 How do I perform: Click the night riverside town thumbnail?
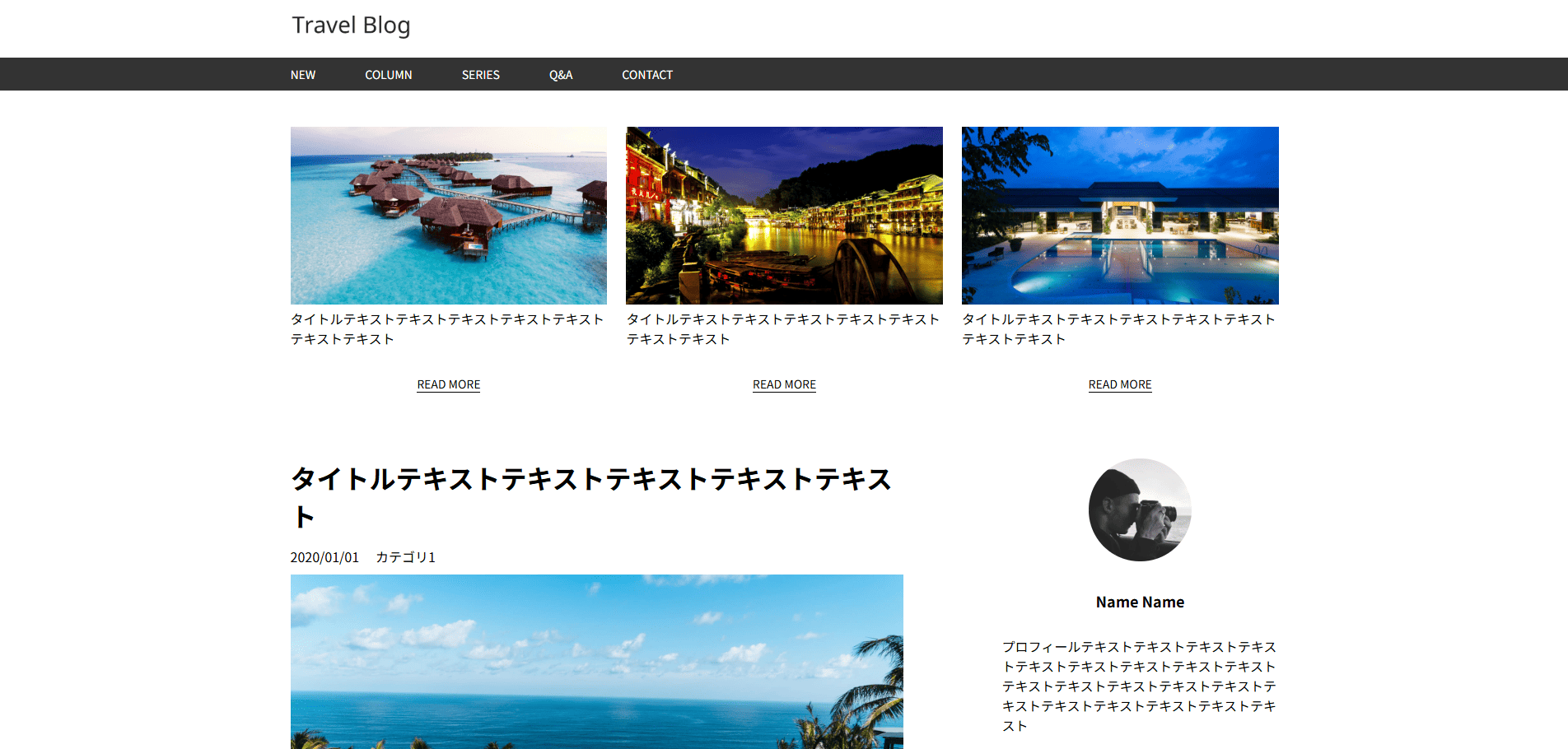784,216
